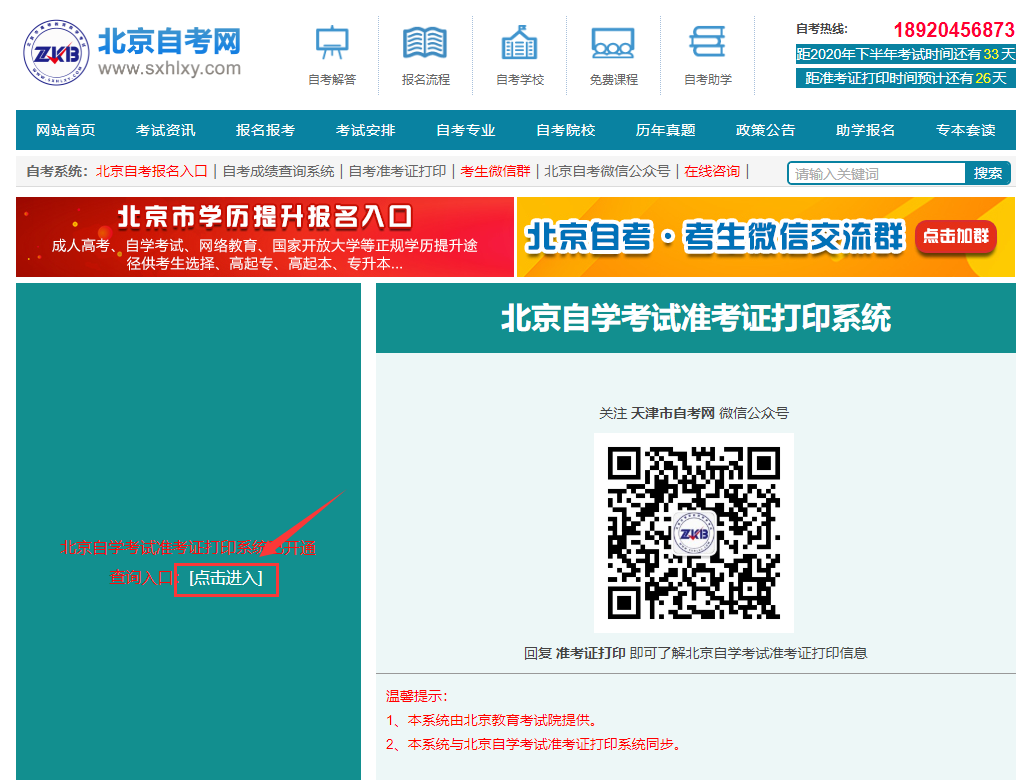Click the keyword search input field
The image size is (1032, 780).
(x=877, y=173)
